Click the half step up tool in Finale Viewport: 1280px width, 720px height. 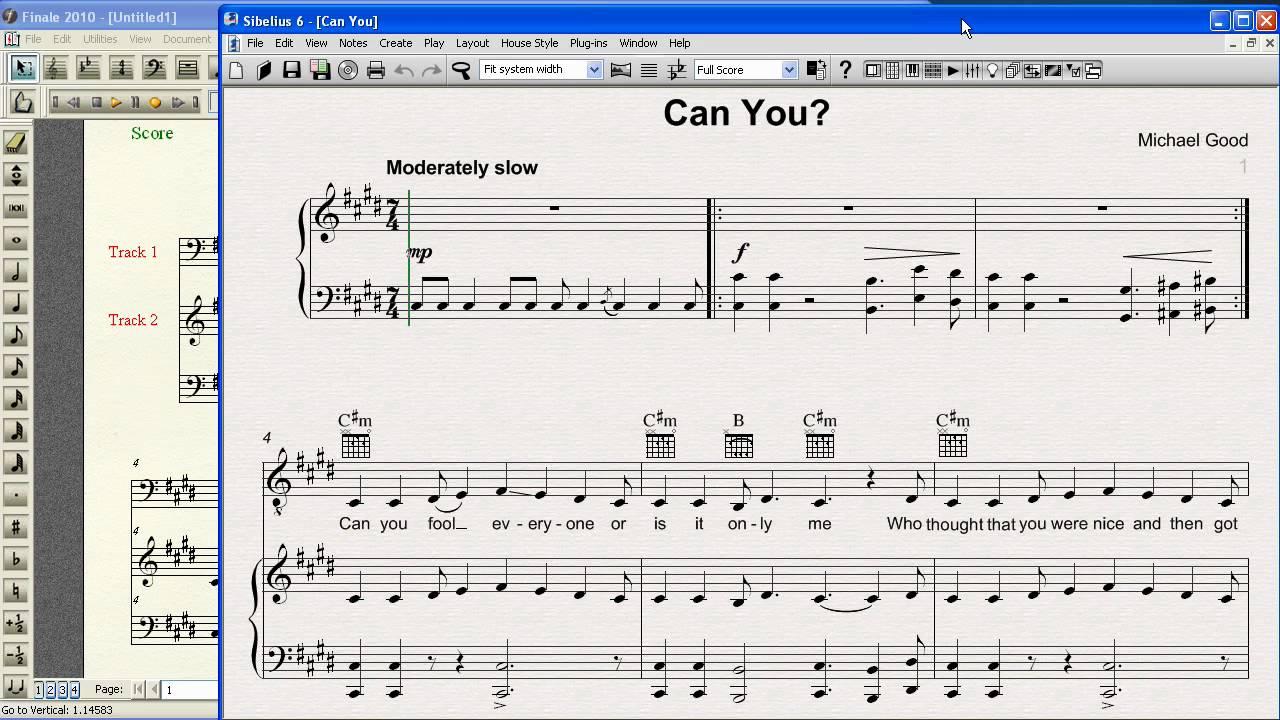click(16, 623)
